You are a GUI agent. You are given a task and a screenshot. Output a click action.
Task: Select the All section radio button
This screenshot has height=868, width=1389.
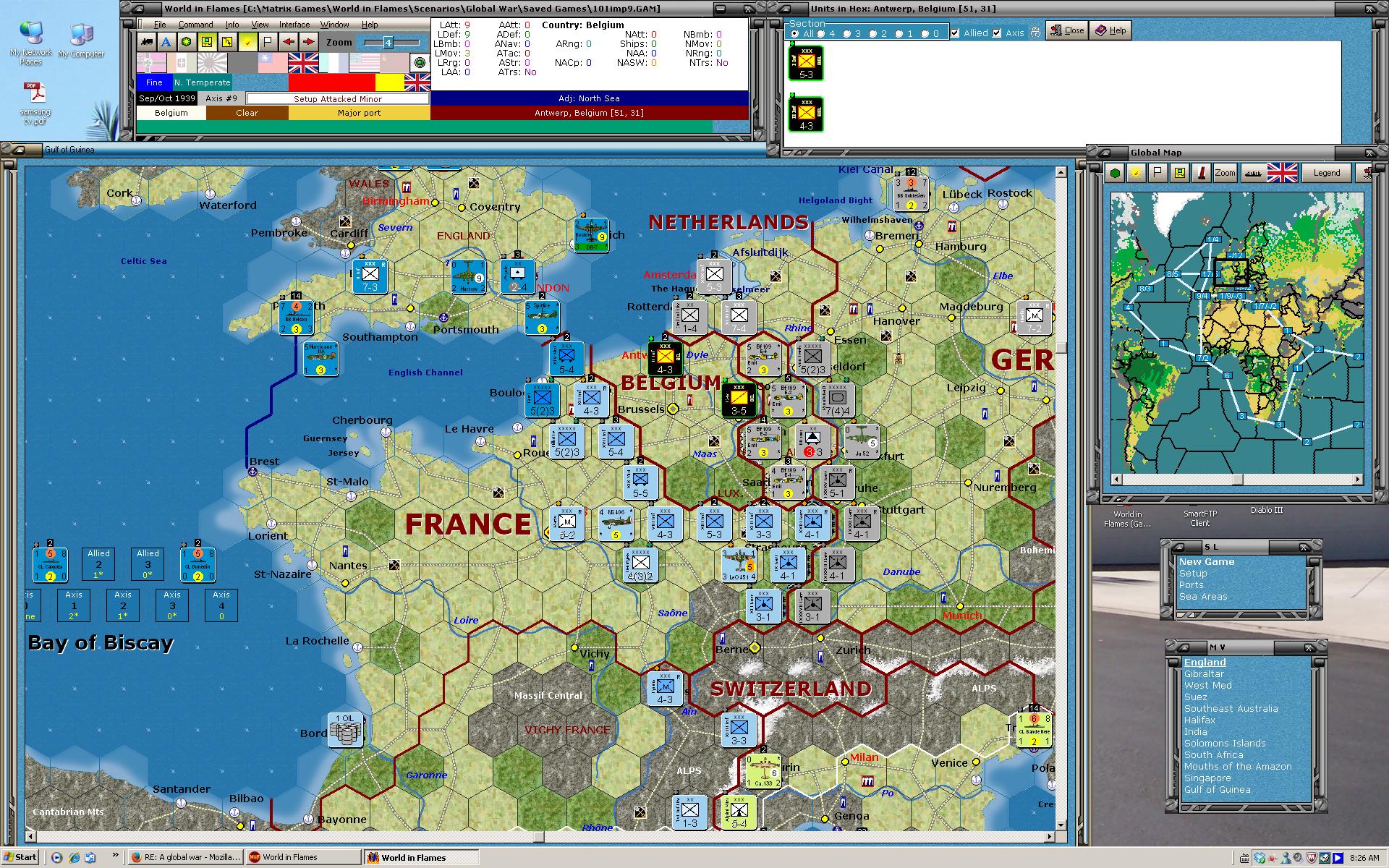pyautogui.click(x=796, y=33)
